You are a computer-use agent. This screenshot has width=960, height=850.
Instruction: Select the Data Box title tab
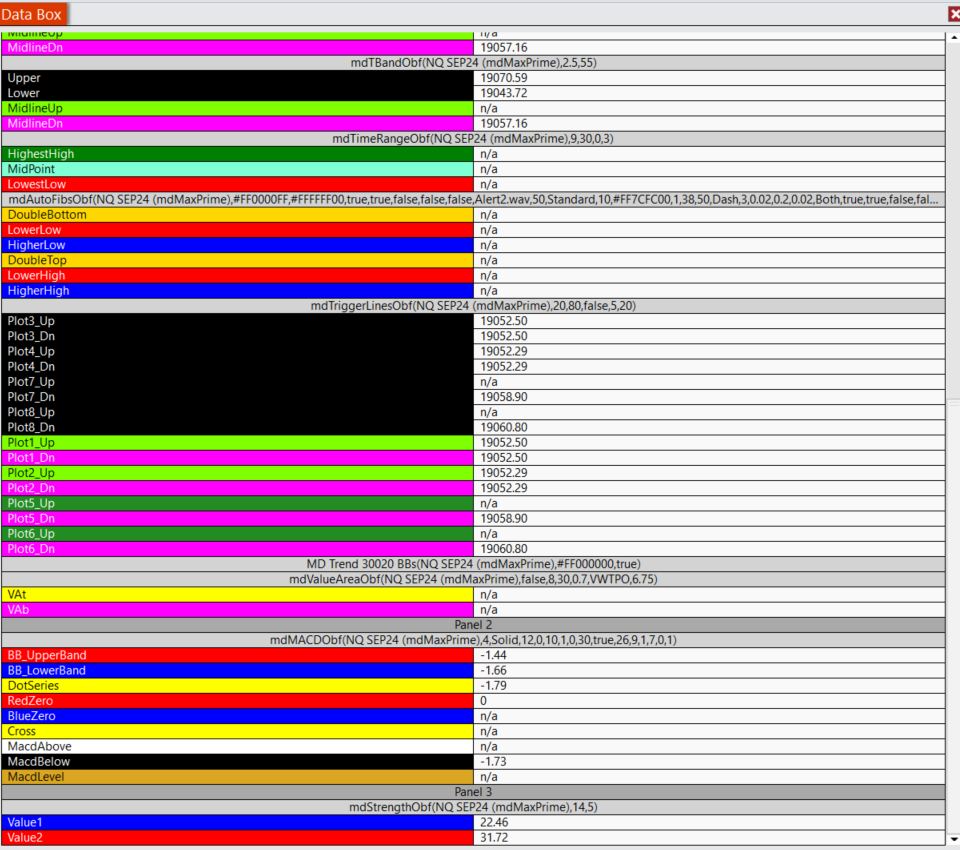click(33, 14)
